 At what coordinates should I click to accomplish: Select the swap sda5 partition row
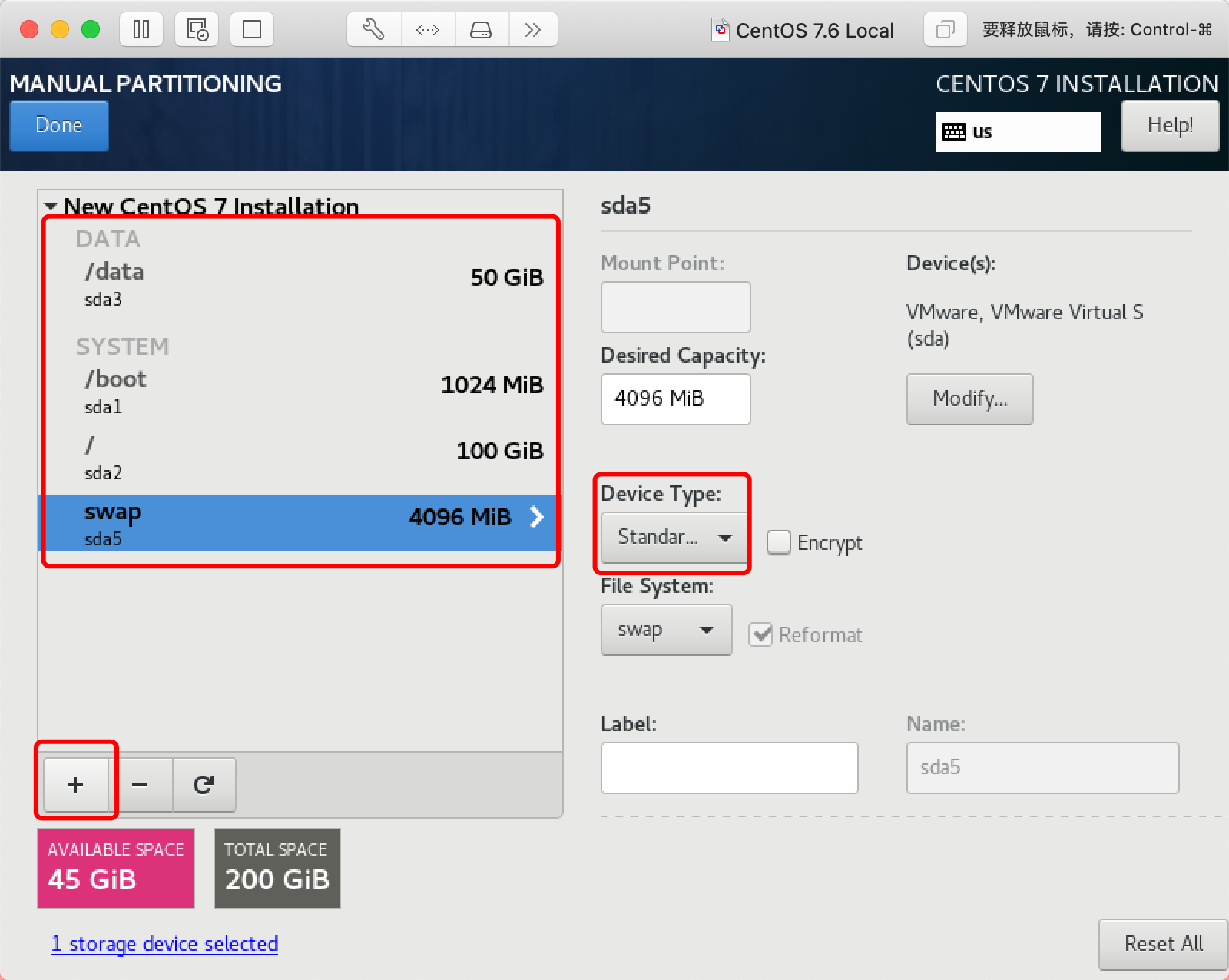[300, 523]
